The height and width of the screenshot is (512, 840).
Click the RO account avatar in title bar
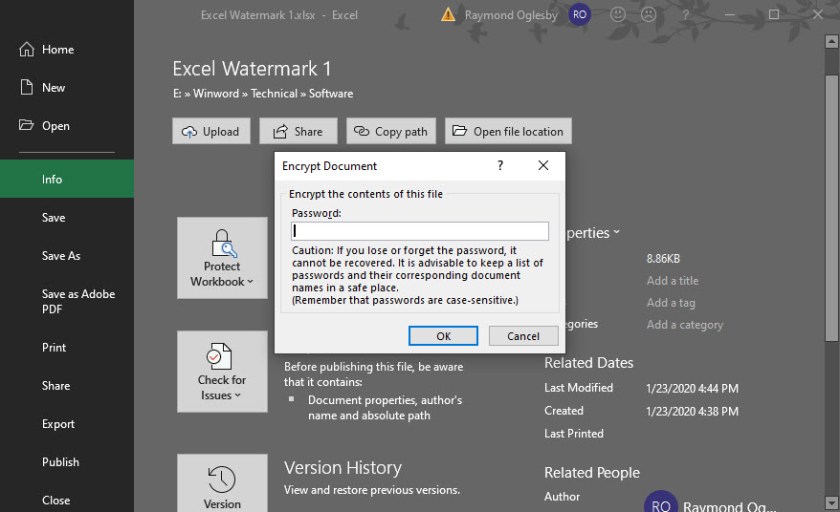pos(580,15)
